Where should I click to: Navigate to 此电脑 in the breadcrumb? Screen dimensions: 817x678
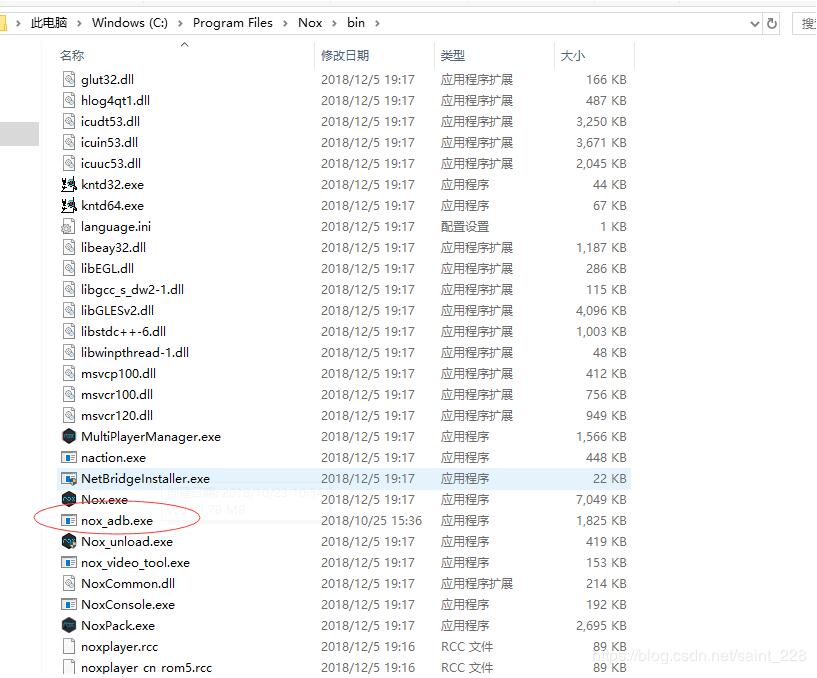point(49,23)
